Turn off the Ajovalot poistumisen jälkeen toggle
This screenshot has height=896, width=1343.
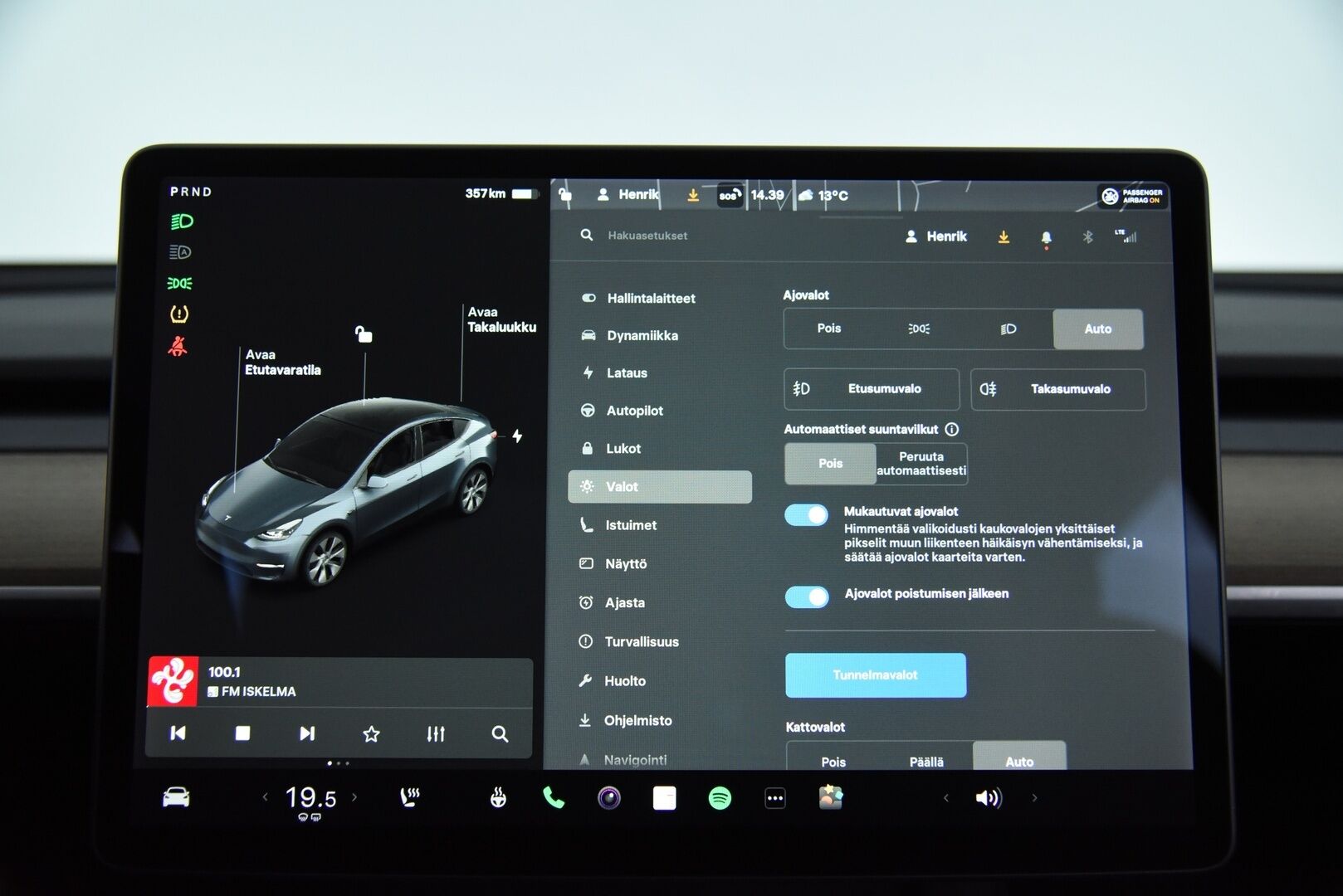coord(806,597)
